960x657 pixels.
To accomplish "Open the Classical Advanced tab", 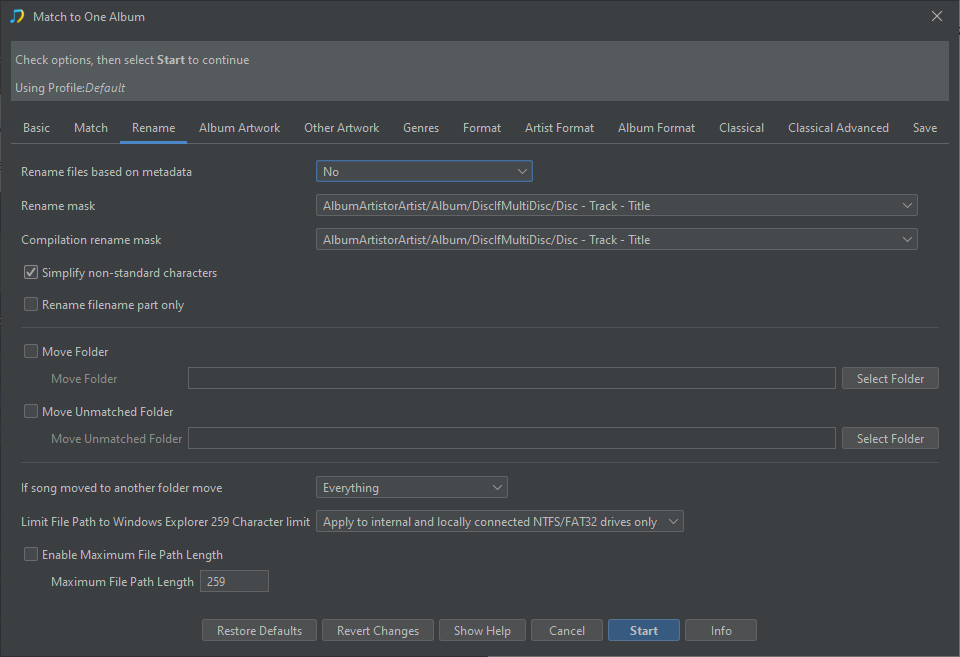I will click(838, 128).
